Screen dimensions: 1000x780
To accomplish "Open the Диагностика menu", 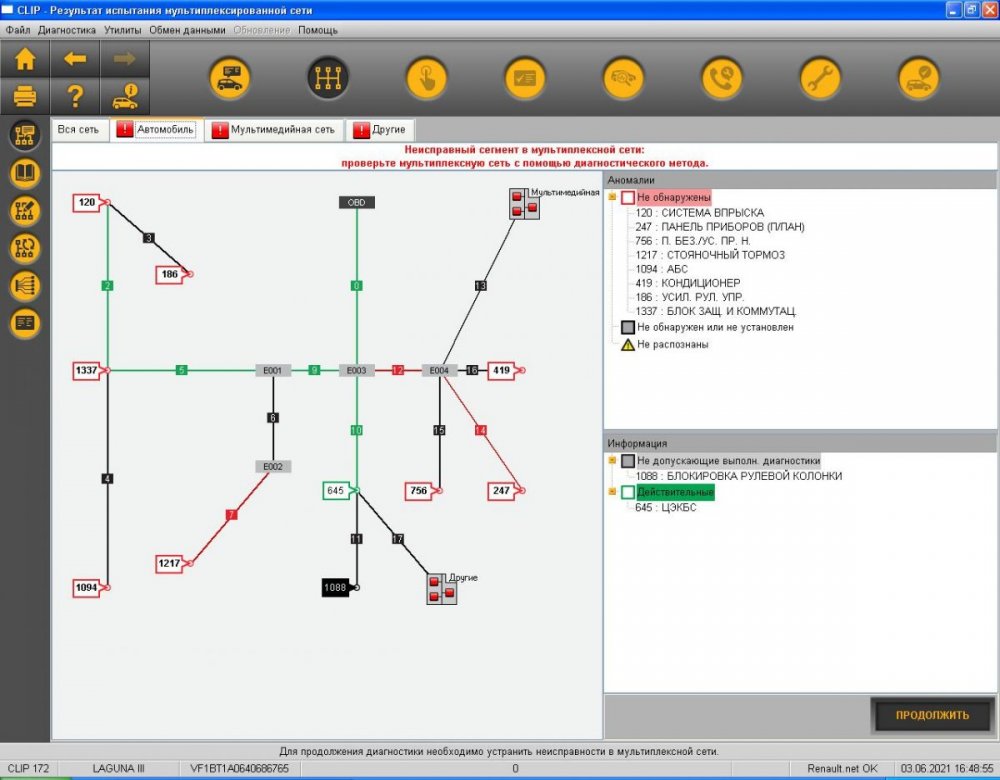I will coord(66,30).
